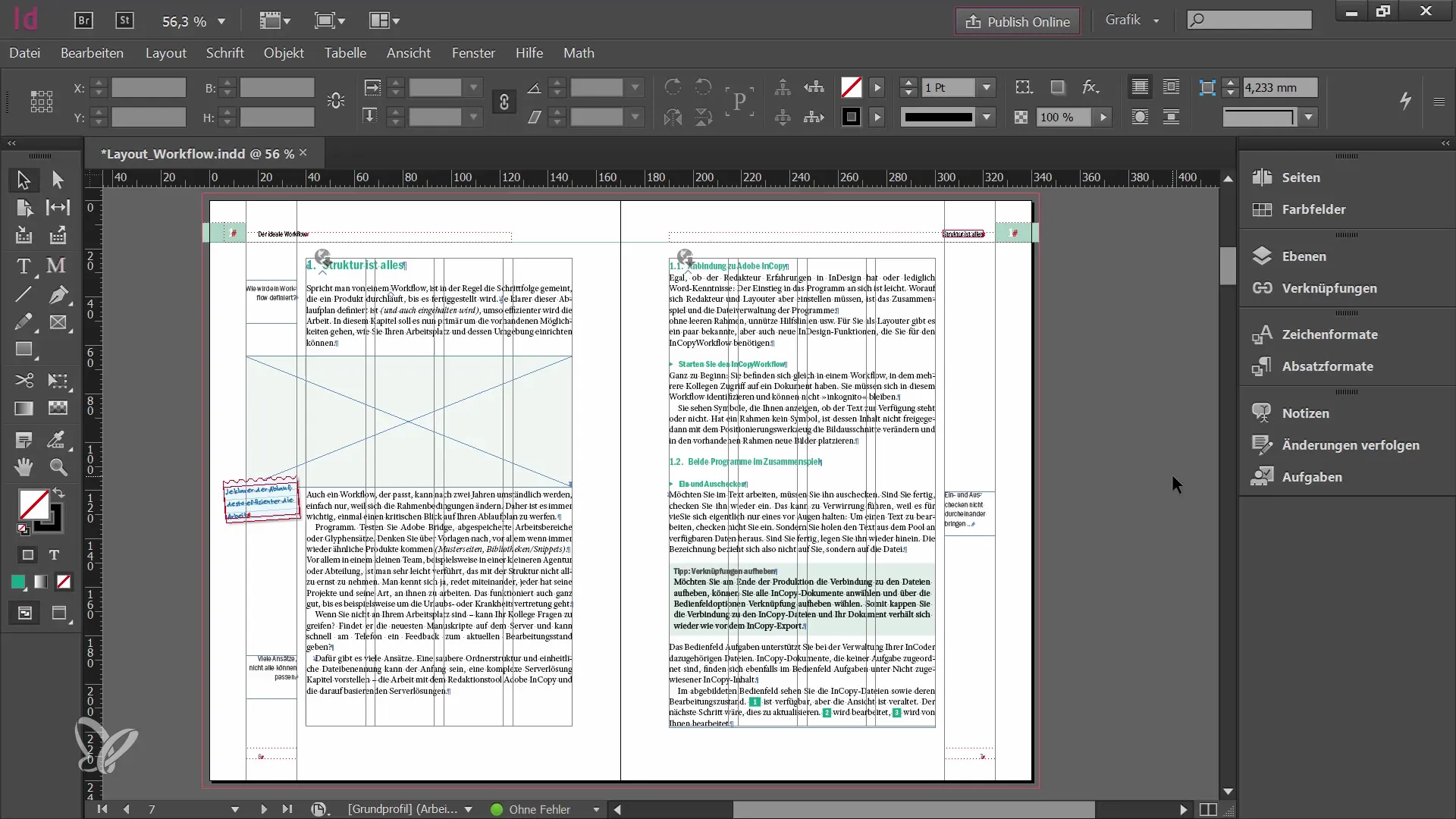Open the Objekt menu
1456x819 pixels.
(284, 53)
